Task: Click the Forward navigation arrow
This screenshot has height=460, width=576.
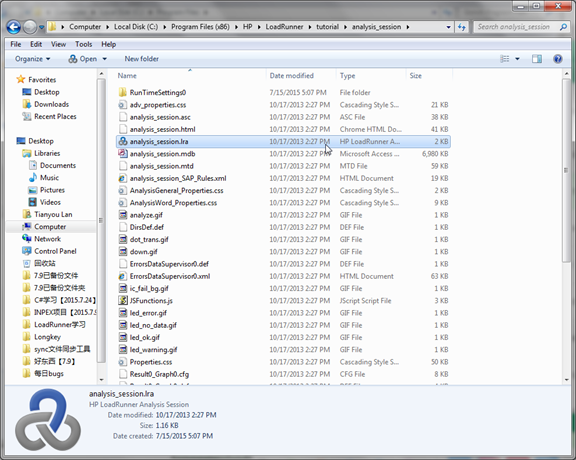Action: [30, 27]
